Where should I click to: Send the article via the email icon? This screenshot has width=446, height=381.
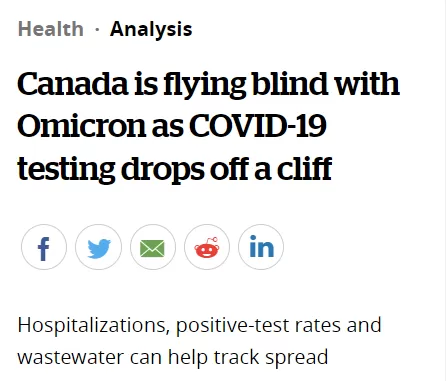coord(153,247)
